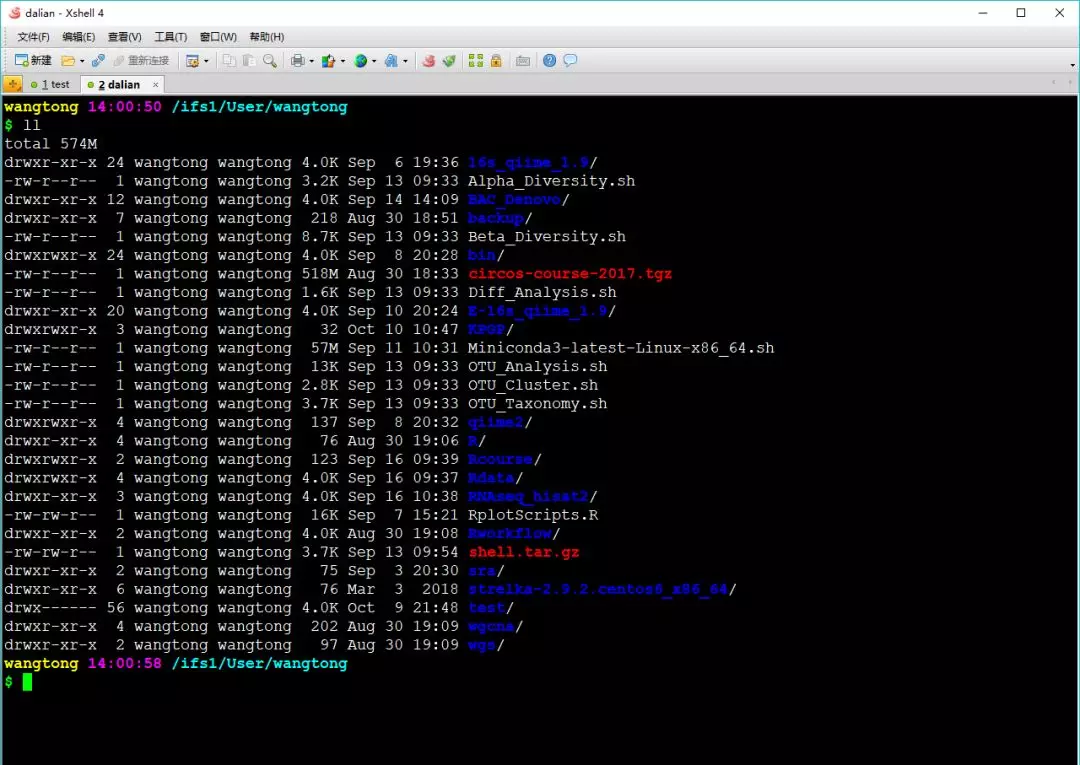Click the printer icon
Image resolution: width=1080 pixels, height=765 pixels.
[298, 61]
